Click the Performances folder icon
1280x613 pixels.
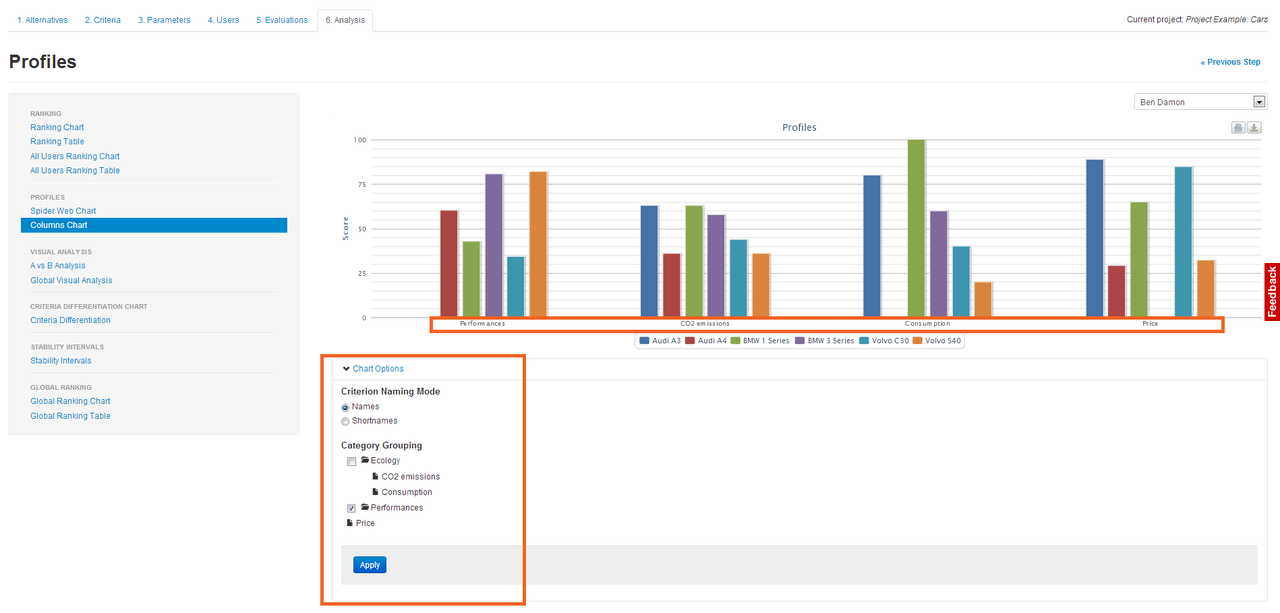tap(365, 508)
